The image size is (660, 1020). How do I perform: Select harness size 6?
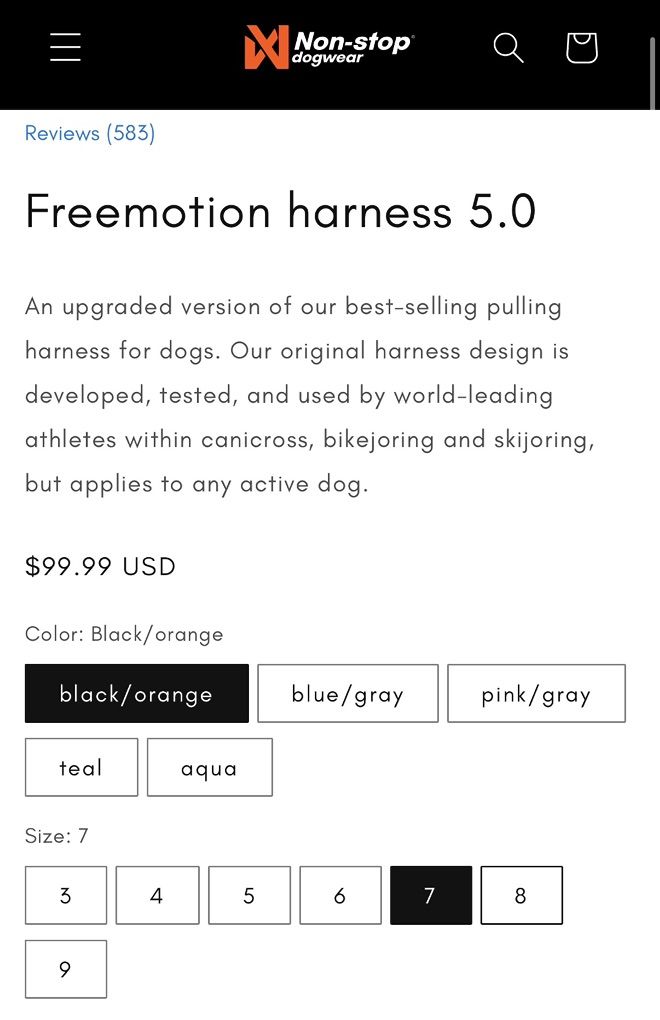point(340,895)
